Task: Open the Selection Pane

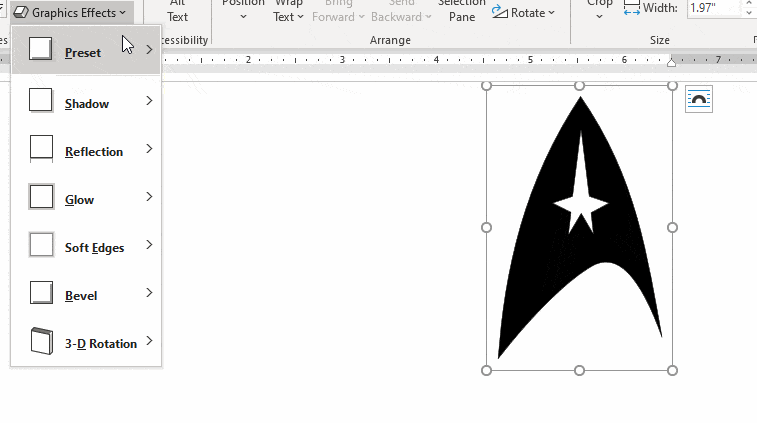Action: (461, 10)
